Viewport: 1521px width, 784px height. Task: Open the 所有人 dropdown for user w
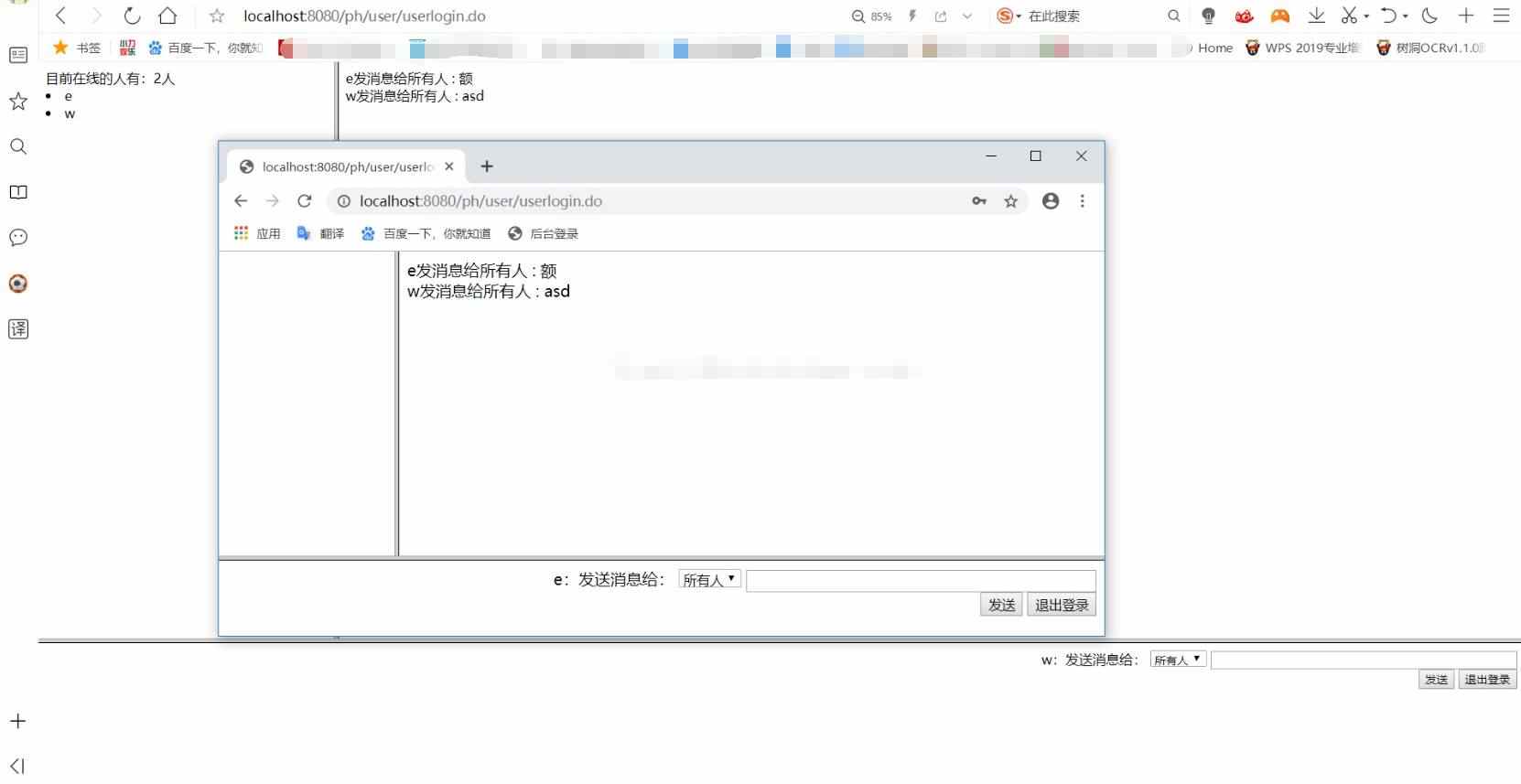point(1179,660)
